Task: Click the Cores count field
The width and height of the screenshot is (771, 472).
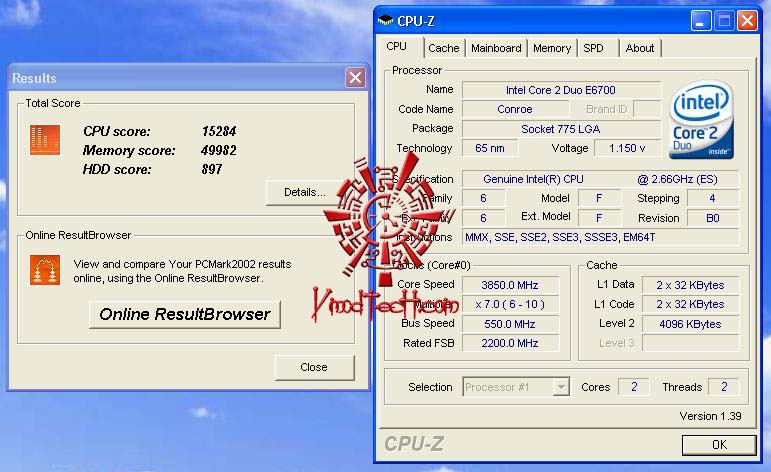Action: 634,387
